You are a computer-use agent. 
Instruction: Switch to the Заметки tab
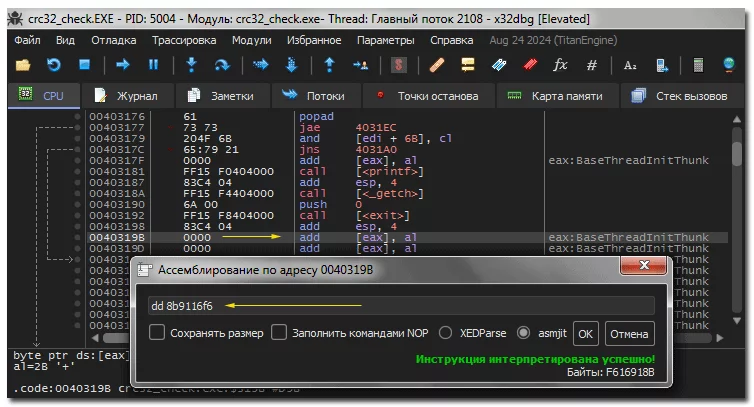tap(222, 96)
